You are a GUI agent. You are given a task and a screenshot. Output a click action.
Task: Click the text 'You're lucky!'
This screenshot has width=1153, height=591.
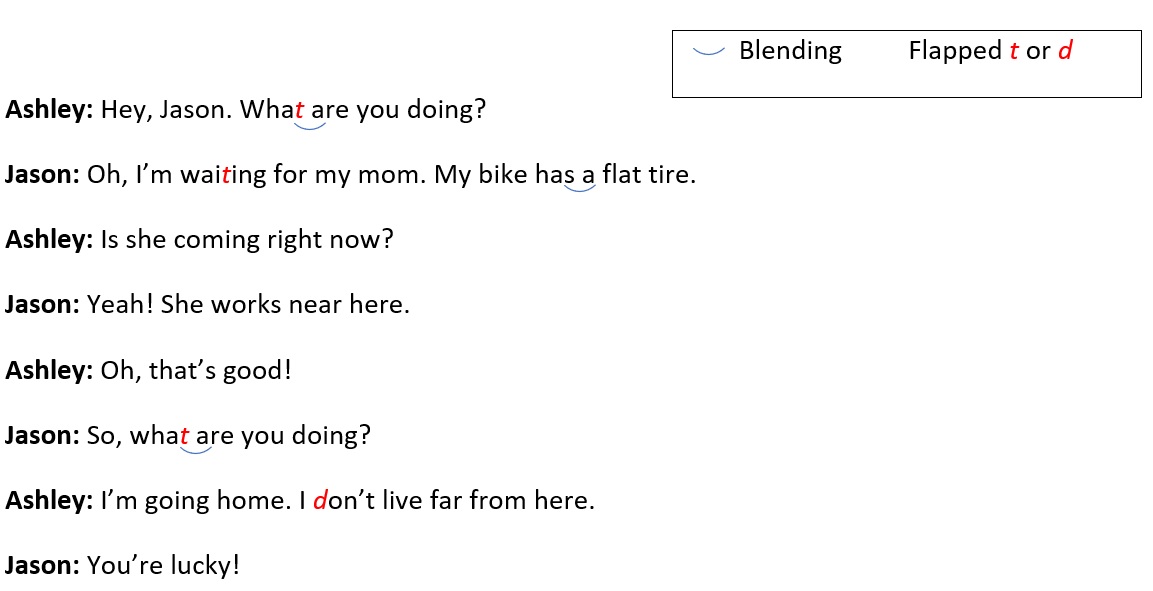point(163,566)
